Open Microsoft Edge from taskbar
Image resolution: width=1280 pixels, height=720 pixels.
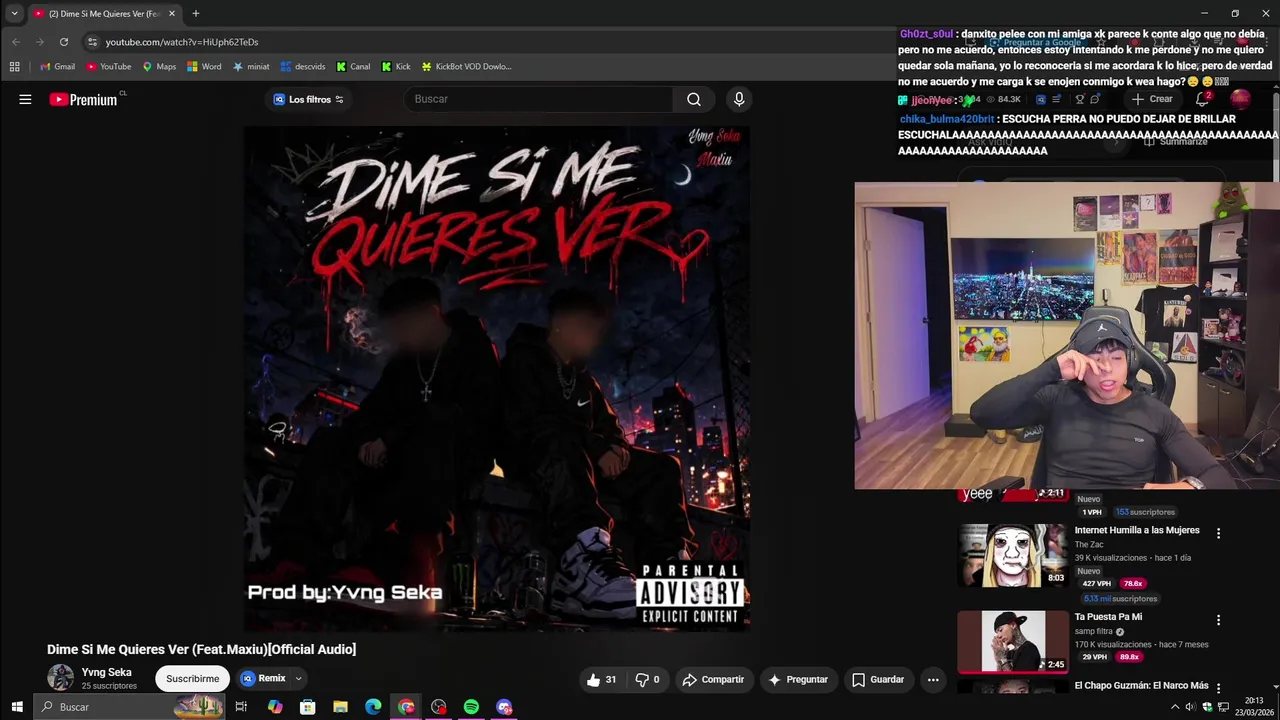point(373,707)
